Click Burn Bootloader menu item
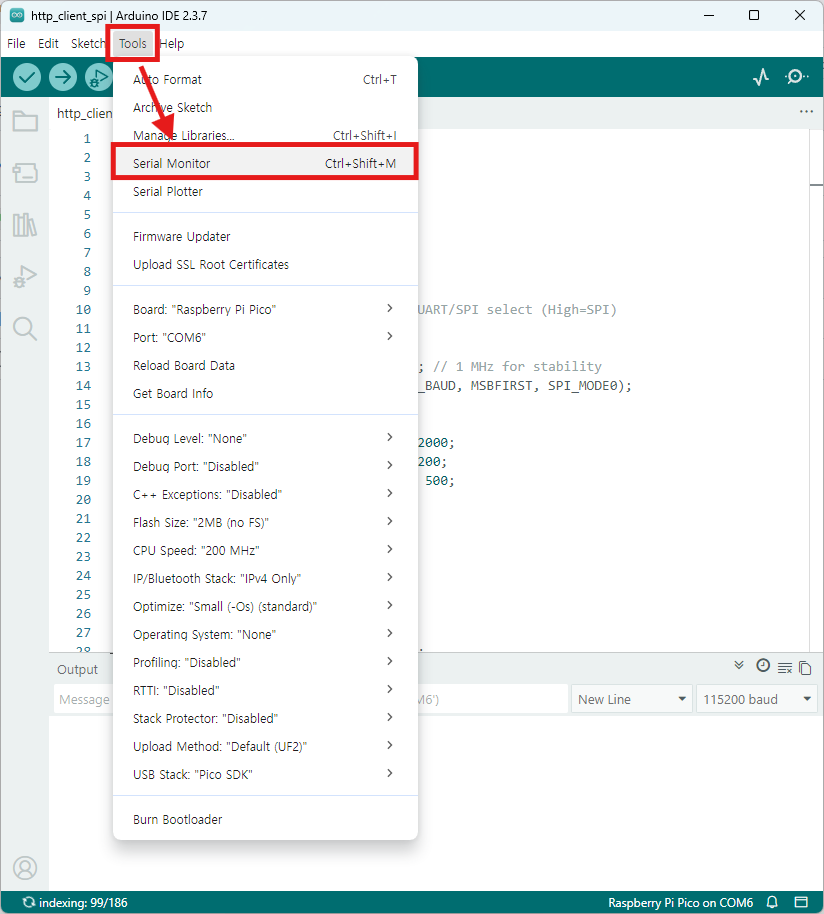Viewport: 824px width, 914px height. click(178, 819)
